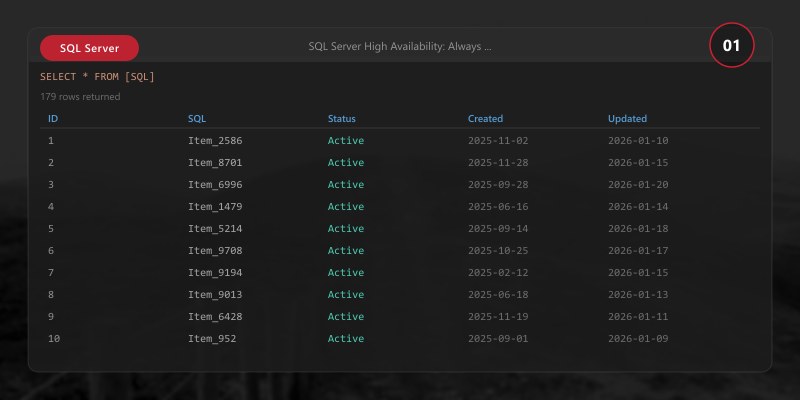Click the Created column header

485,118
